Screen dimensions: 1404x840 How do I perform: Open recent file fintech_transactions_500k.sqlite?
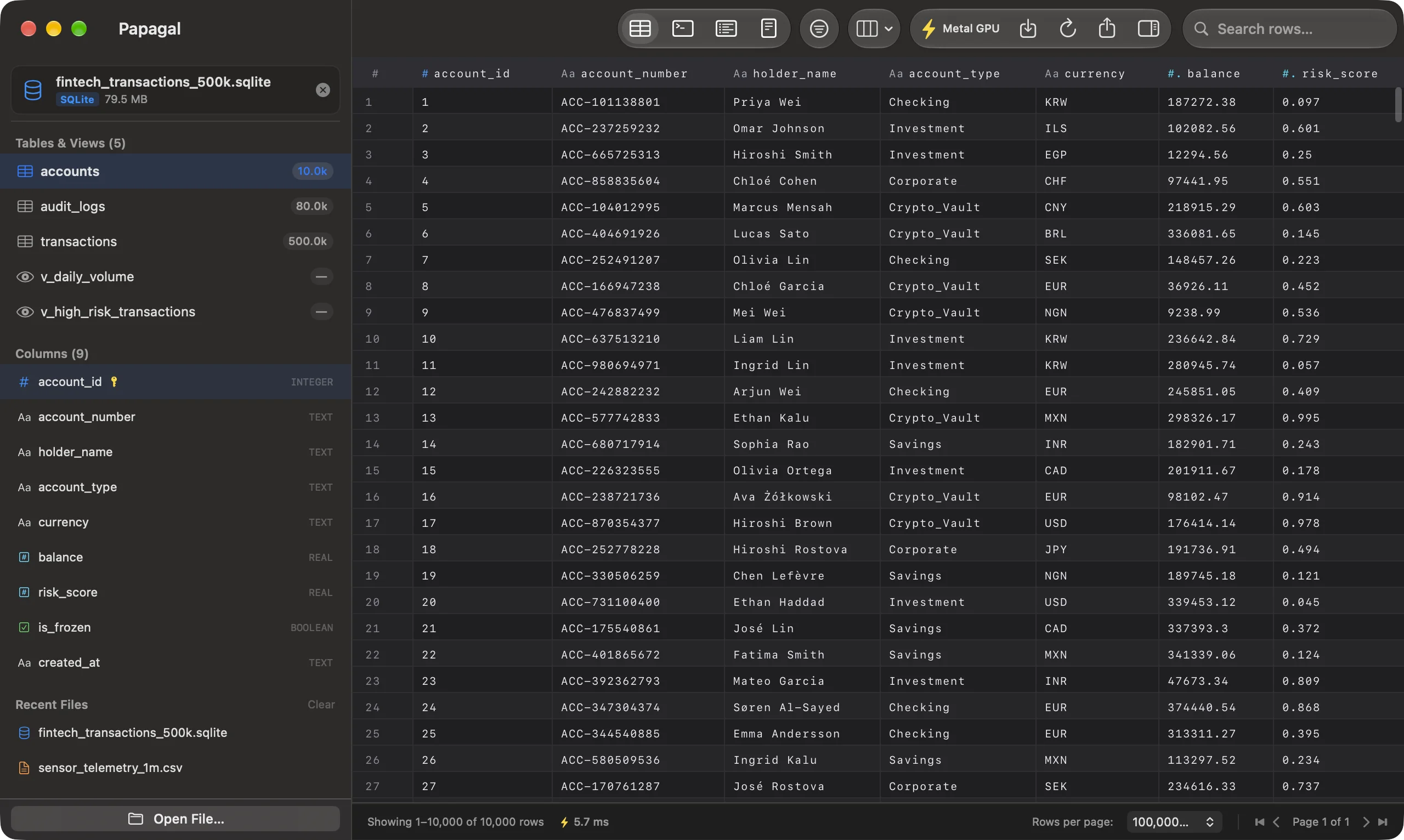pyautogui.click(x=175, y=733)
